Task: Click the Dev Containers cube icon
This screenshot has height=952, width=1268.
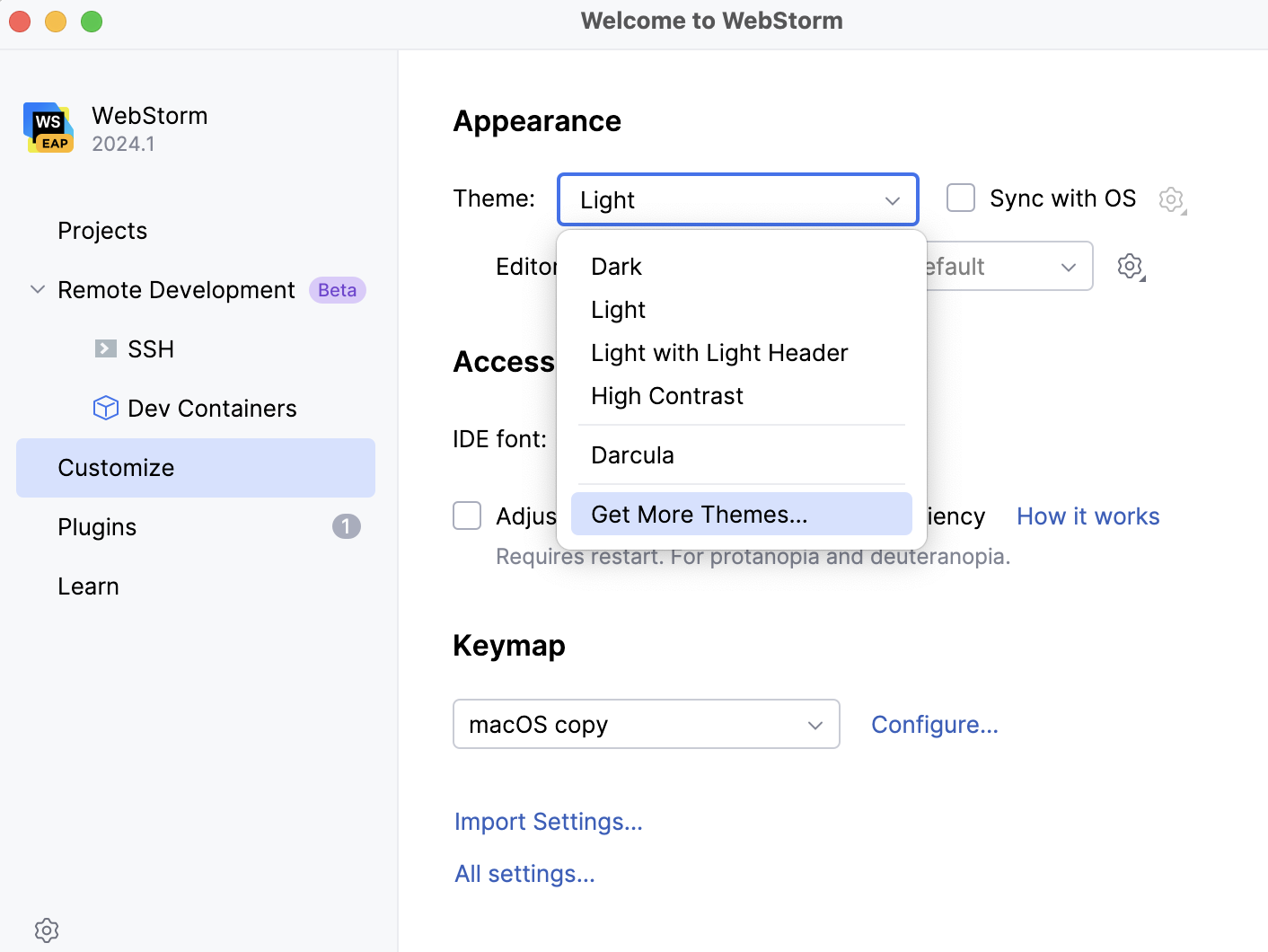Action: point(105,408)
